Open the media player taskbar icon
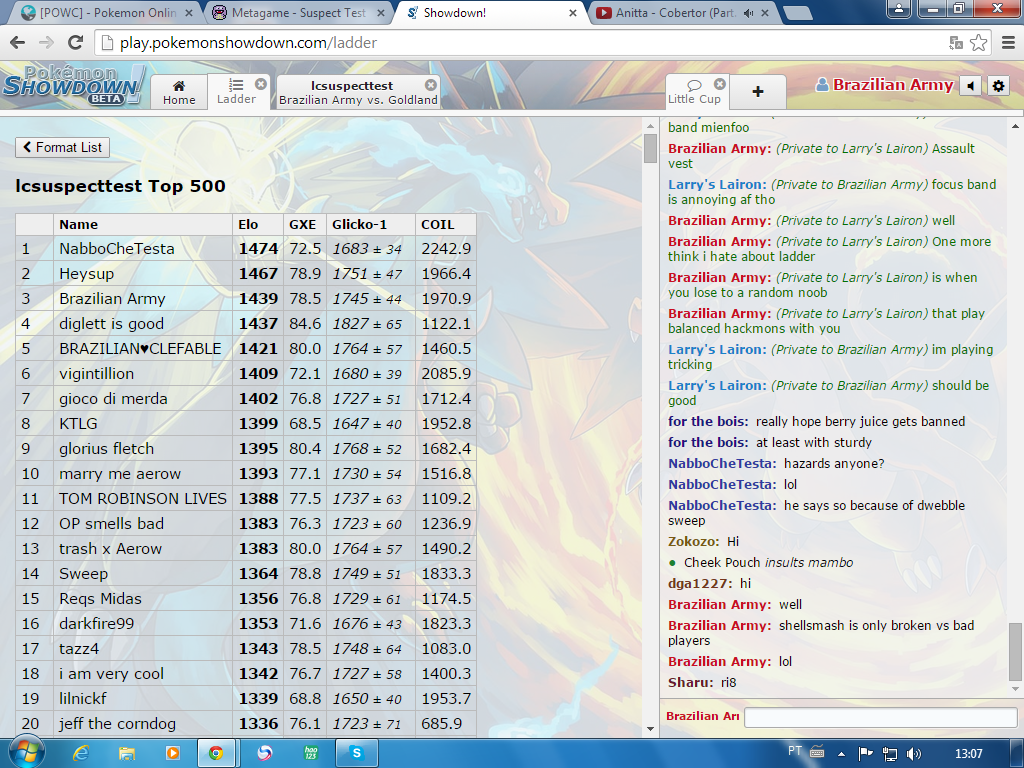The height and width of the screenshot is (768, 1024). coord(172,753)
